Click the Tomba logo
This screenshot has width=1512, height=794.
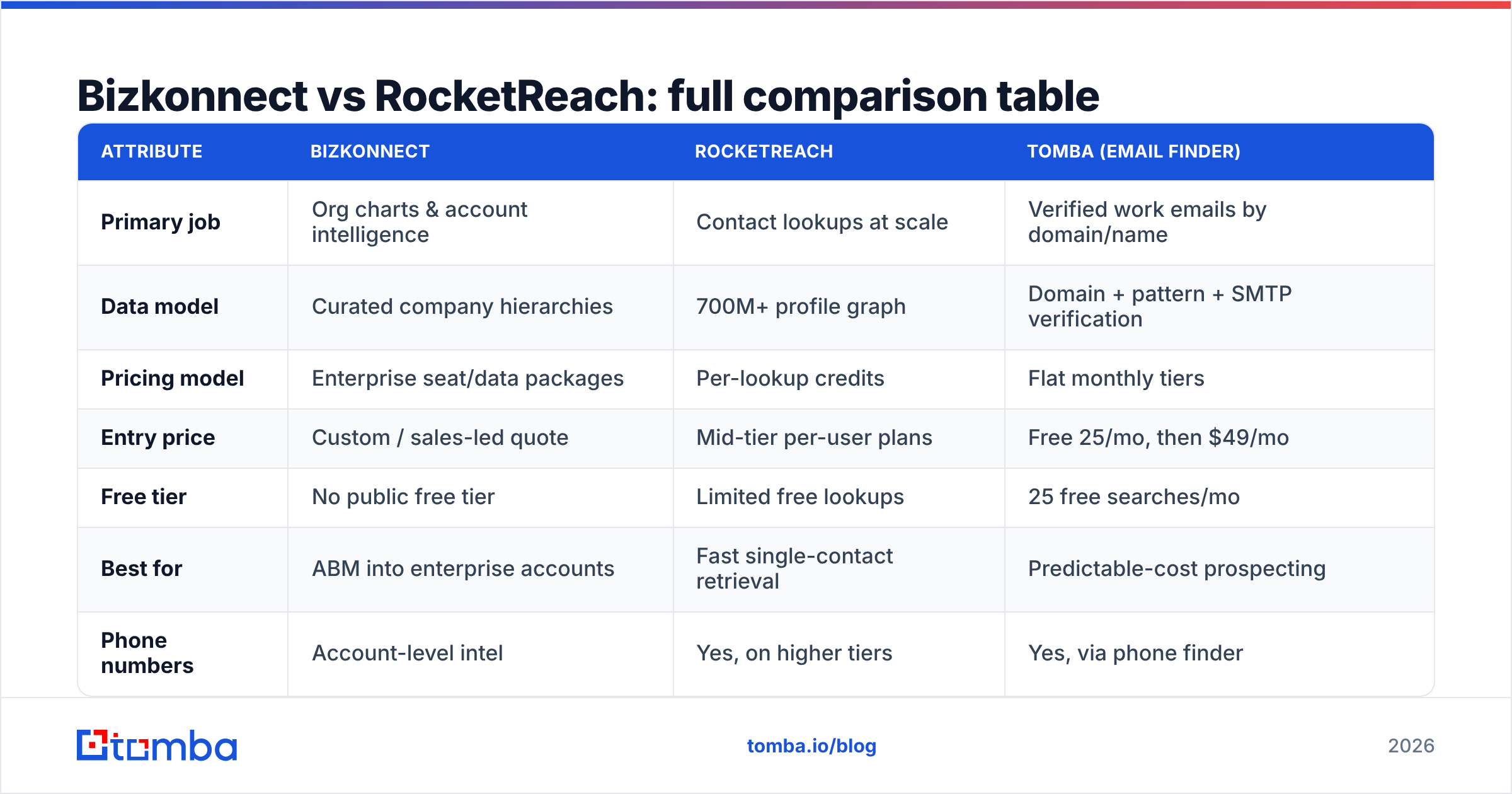click(157, 745)
